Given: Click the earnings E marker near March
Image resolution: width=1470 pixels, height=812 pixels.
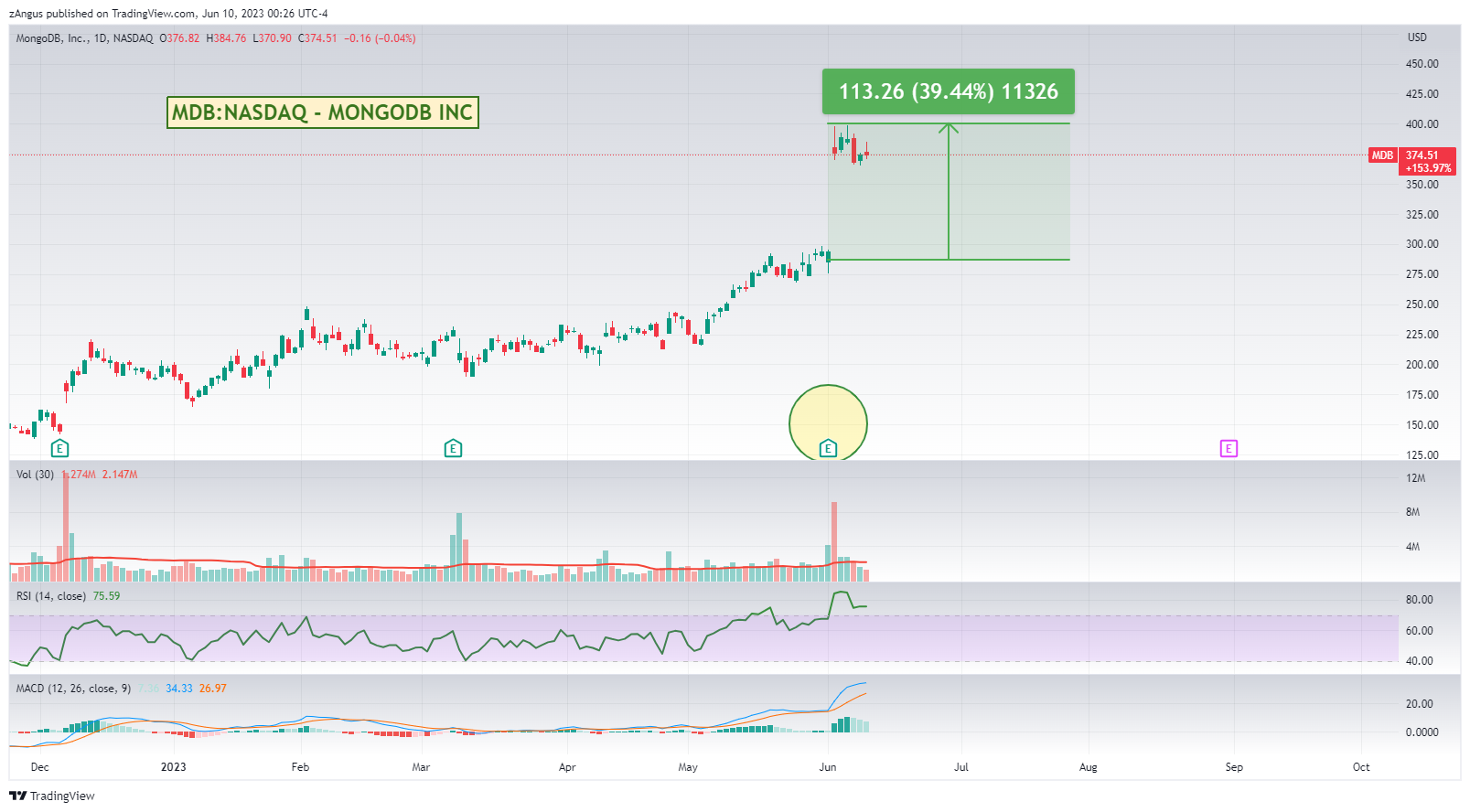Looking at the screenshot, I should click(x=453, y=448).
